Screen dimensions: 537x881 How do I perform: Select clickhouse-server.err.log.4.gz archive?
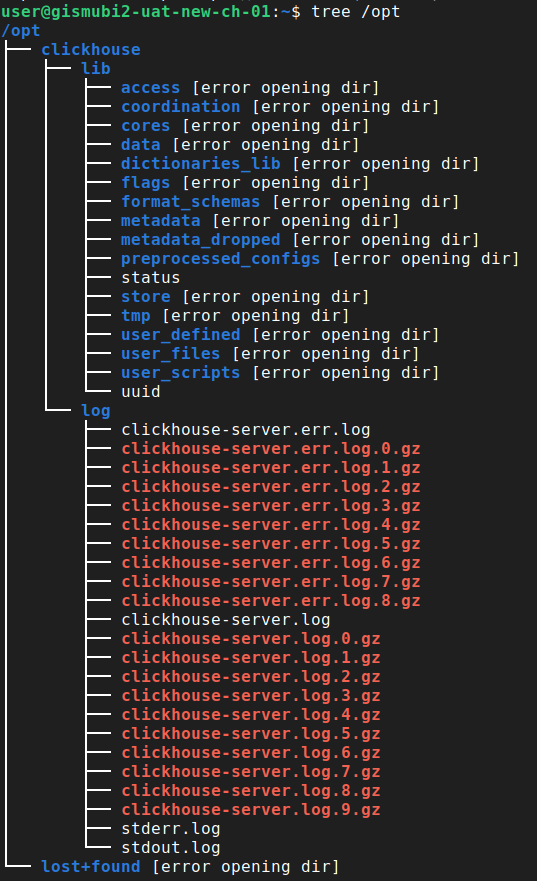pyautogui.click(x=271, y=525)
